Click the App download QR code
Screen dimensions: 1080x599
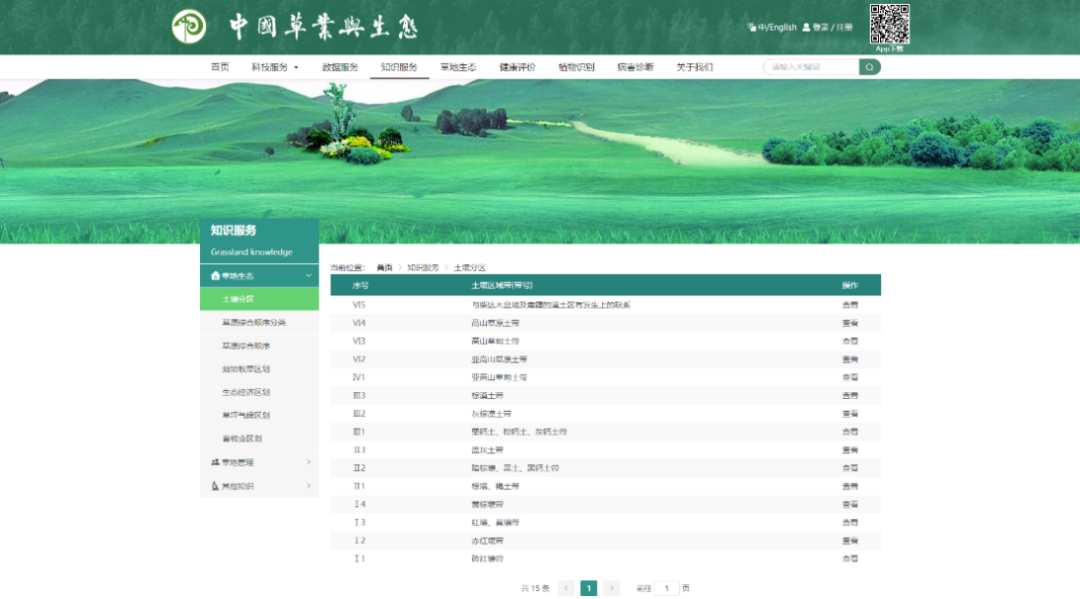click(x=889, y=24)
